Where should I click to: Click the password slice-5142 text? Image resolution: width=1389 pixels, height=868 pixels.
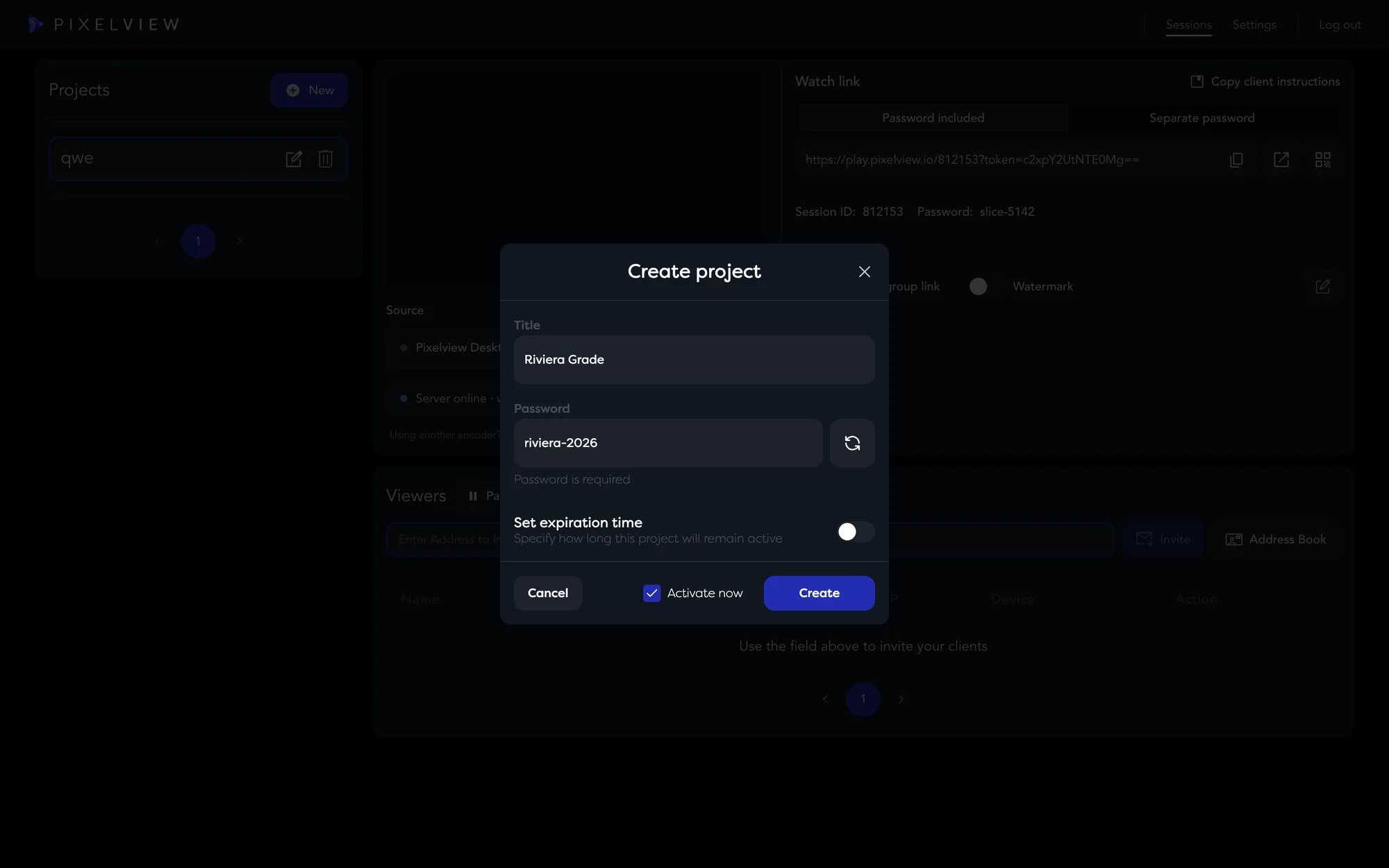coord(1007,212)
